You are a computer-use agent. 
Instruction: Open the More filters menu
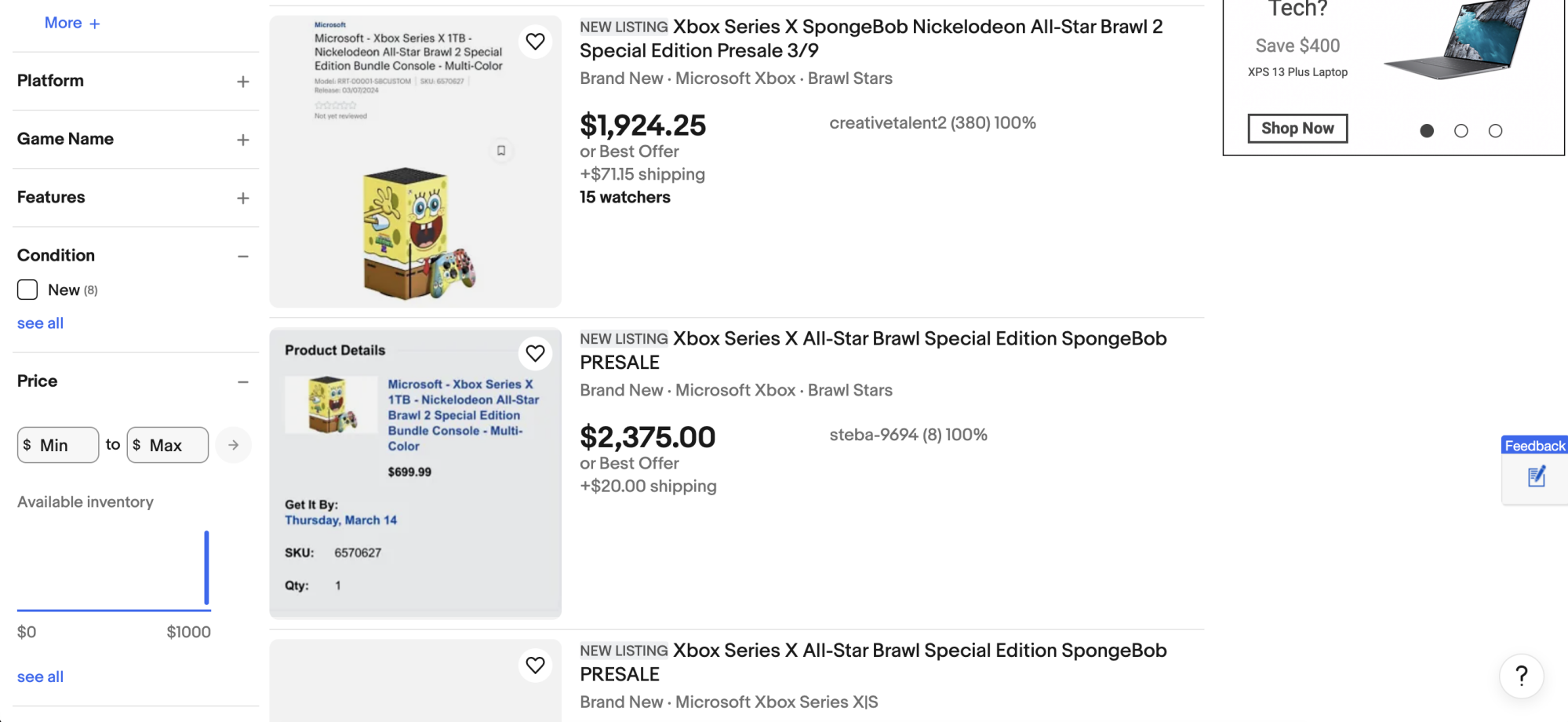[x=72, y=23]
